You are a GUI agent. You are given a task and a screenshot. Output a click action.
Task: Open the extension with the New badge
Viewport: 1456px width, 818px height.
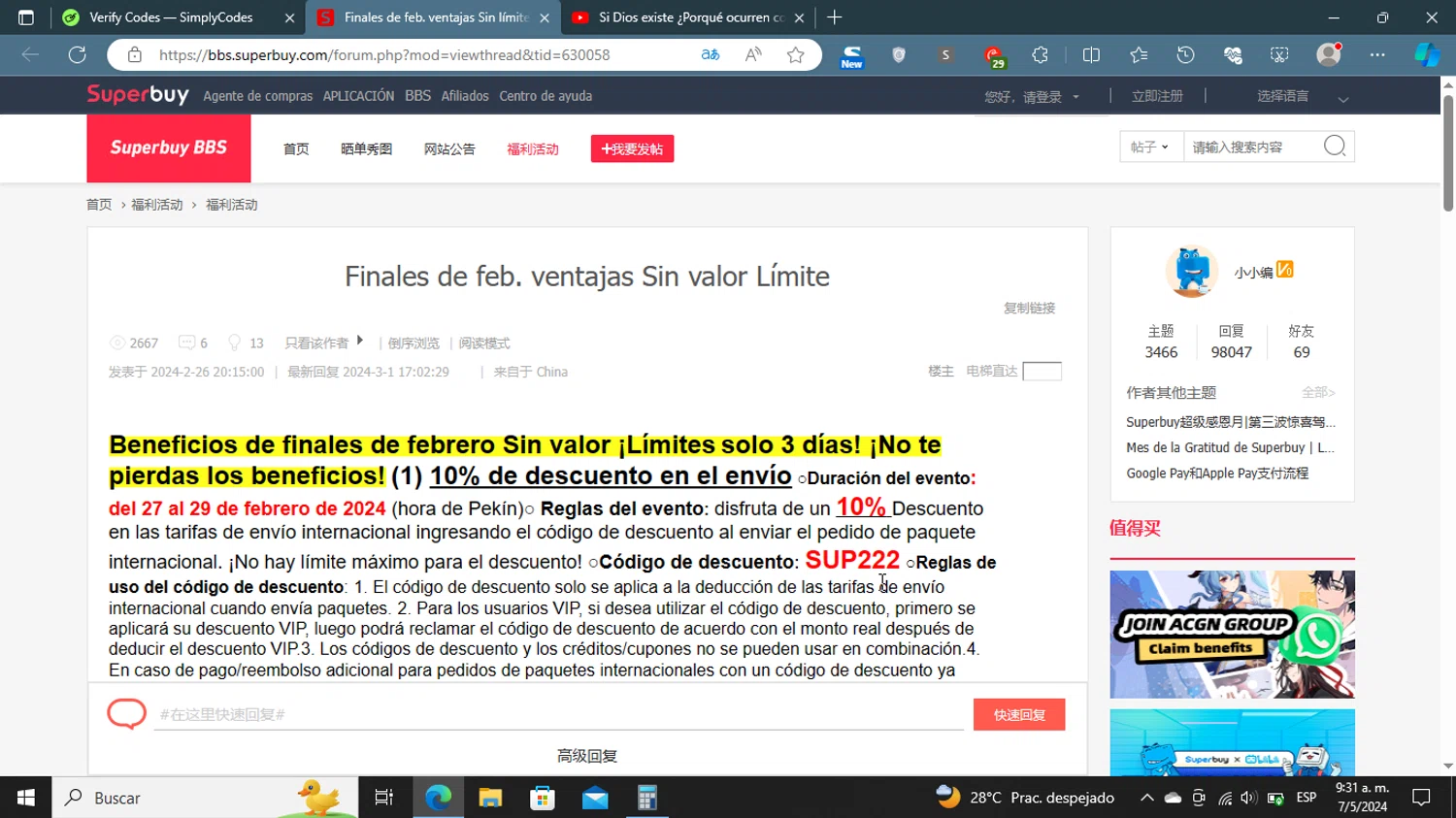pyautogui.click(x=851, y=56)
